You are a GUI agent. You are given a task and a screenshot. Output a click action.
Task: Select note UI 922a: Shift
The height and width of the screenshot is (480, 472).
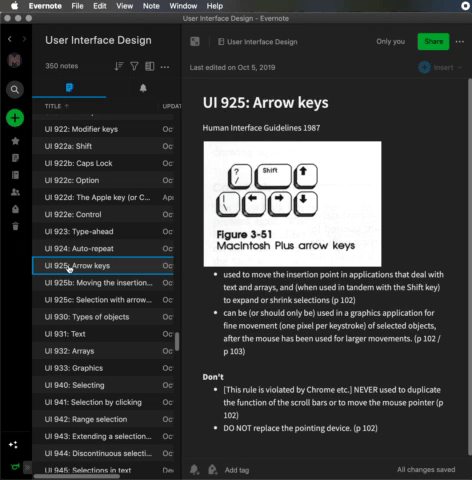103,146
